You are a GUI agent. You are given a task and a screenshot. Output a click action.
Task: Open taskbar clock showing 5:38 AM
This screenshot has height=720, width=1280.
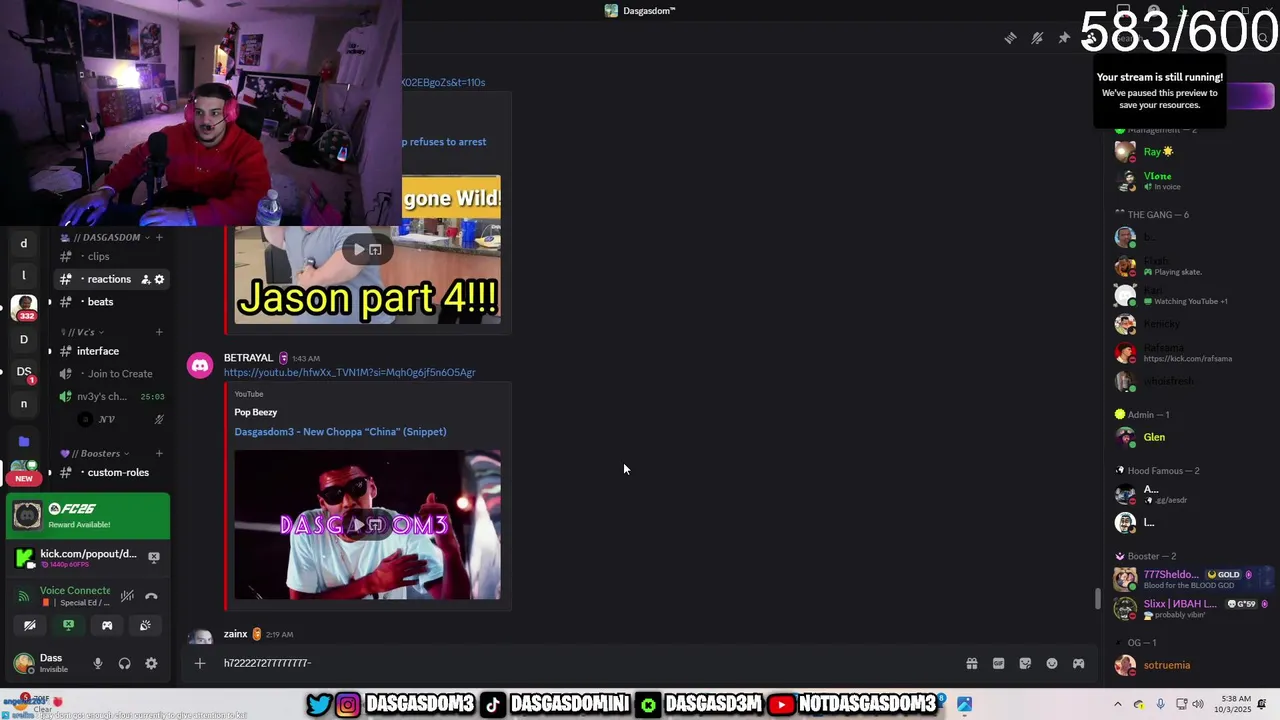(1234, 704)
